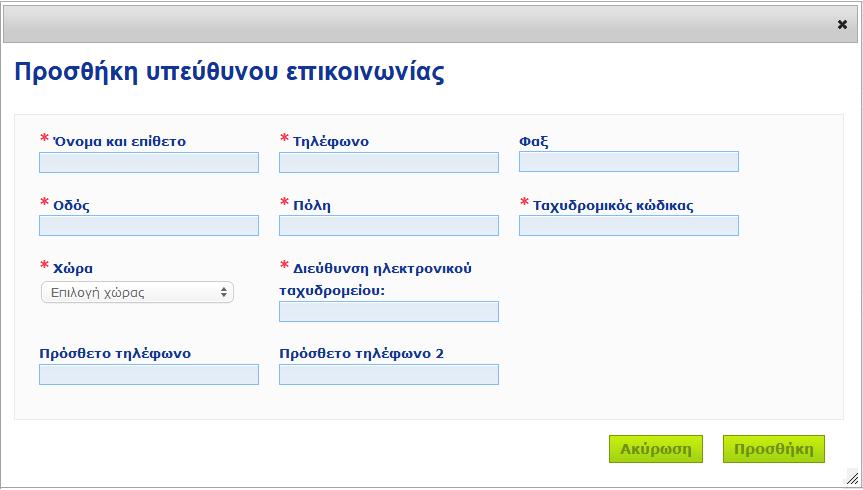
Task: Click the Πόλη input field
Action: 389,226
